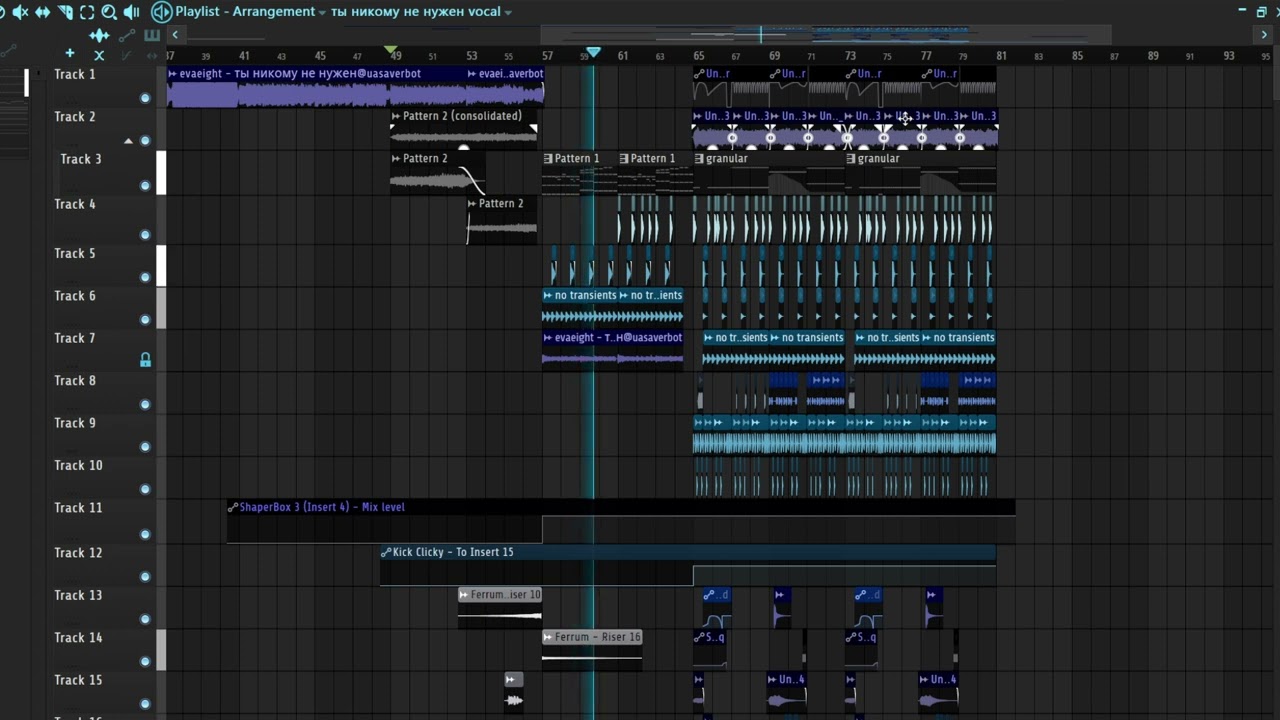Image resolution: width=1280 pixels, height=720 pixels.
Task: Toggle Track 12 mute dot
Action: pos(145,577)
